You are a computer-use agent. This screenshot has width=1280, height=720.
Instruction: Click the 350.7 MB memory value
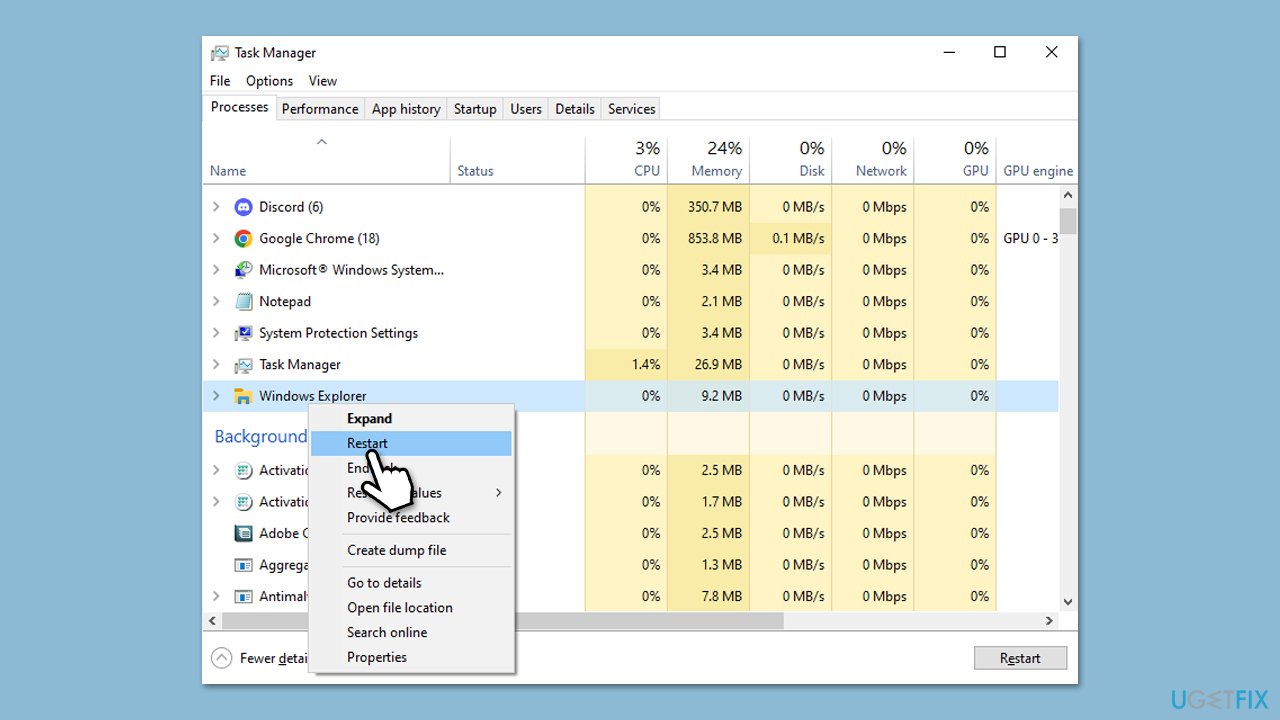tap(716, 207)
